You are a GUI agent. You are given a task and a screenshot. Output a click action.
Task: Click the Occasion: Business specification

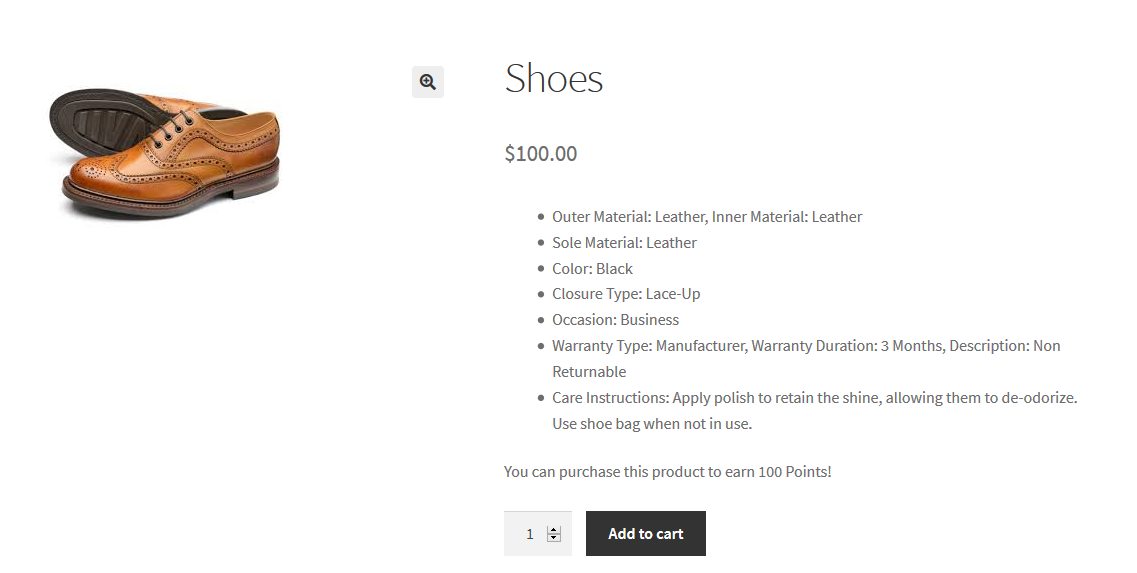tap(615, 320)
